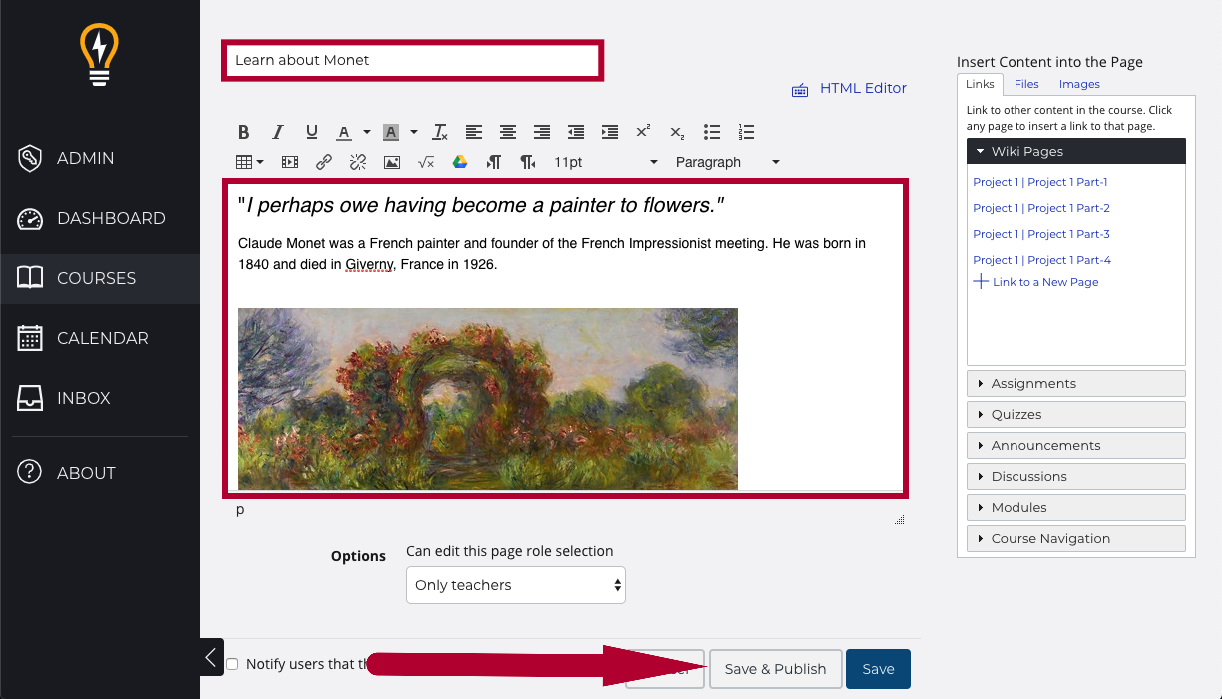1222x699 pixels.
Task: Insert link to Project 1 Part-3
Action: tap(1041, 234)
